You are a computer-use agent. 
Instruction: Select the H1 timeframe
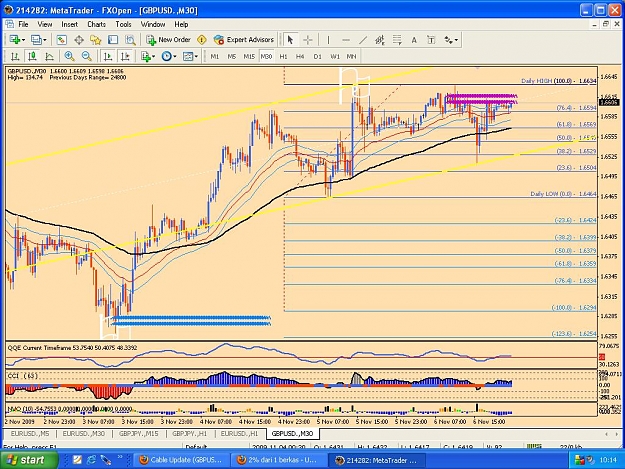click(283, 57)
